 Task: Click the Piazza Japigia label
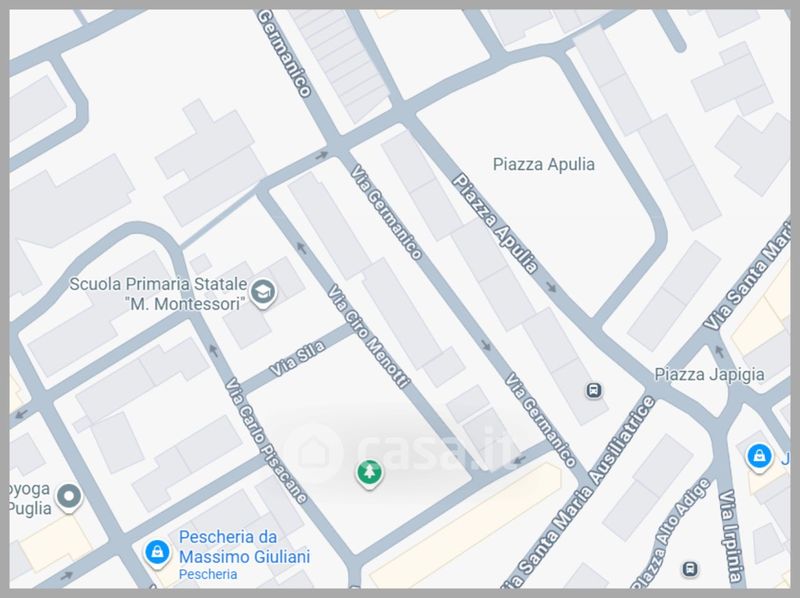709,374
